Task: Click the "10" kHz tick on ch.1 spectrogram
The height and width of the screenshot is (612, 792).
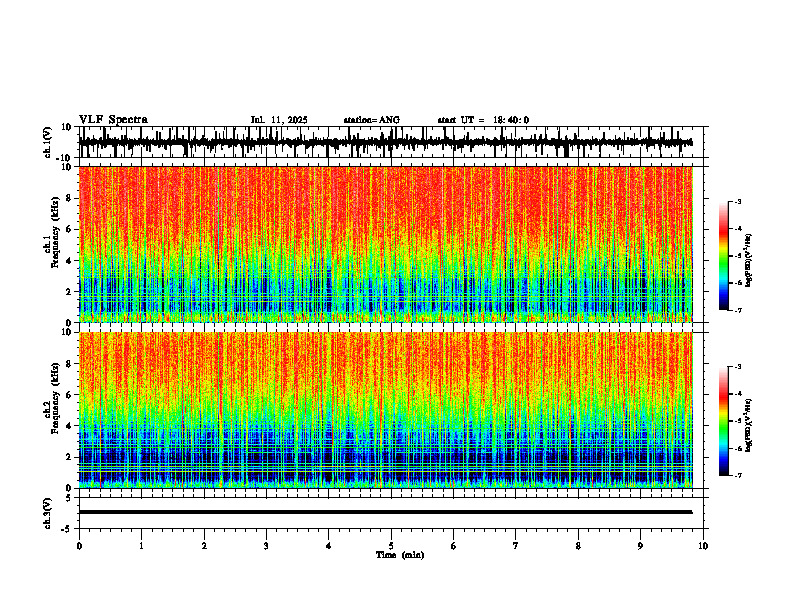Action: point(67,167)
